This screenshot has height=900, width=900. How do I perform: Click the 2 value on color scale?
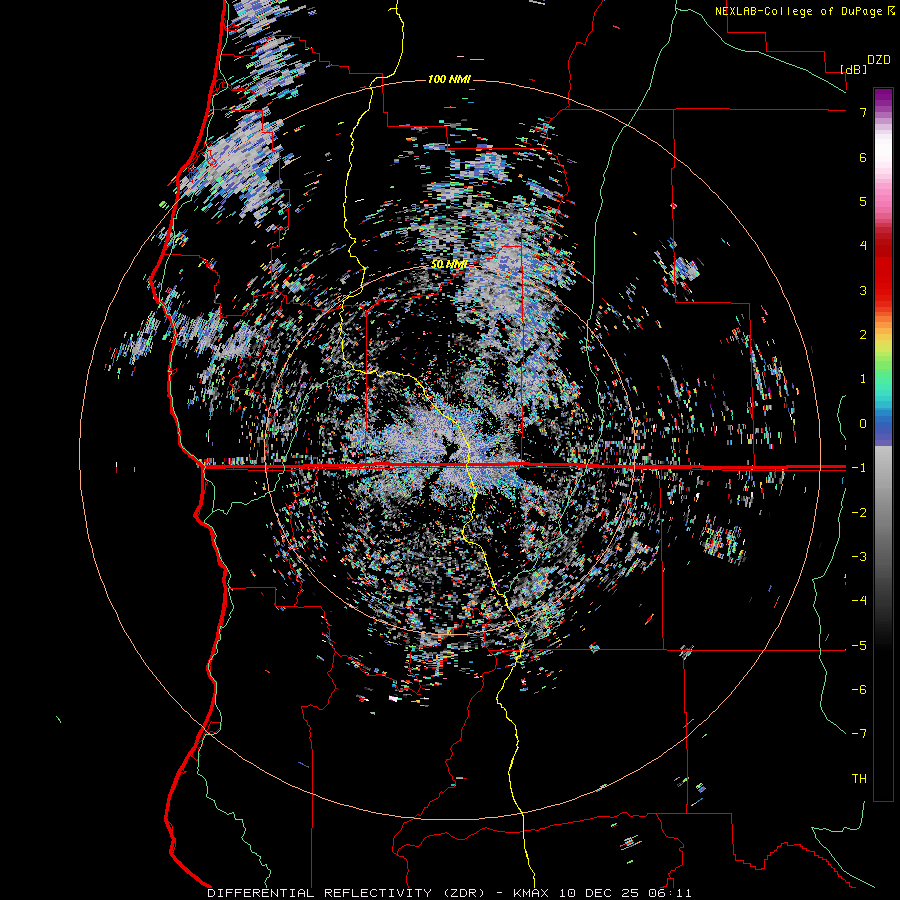863,334
